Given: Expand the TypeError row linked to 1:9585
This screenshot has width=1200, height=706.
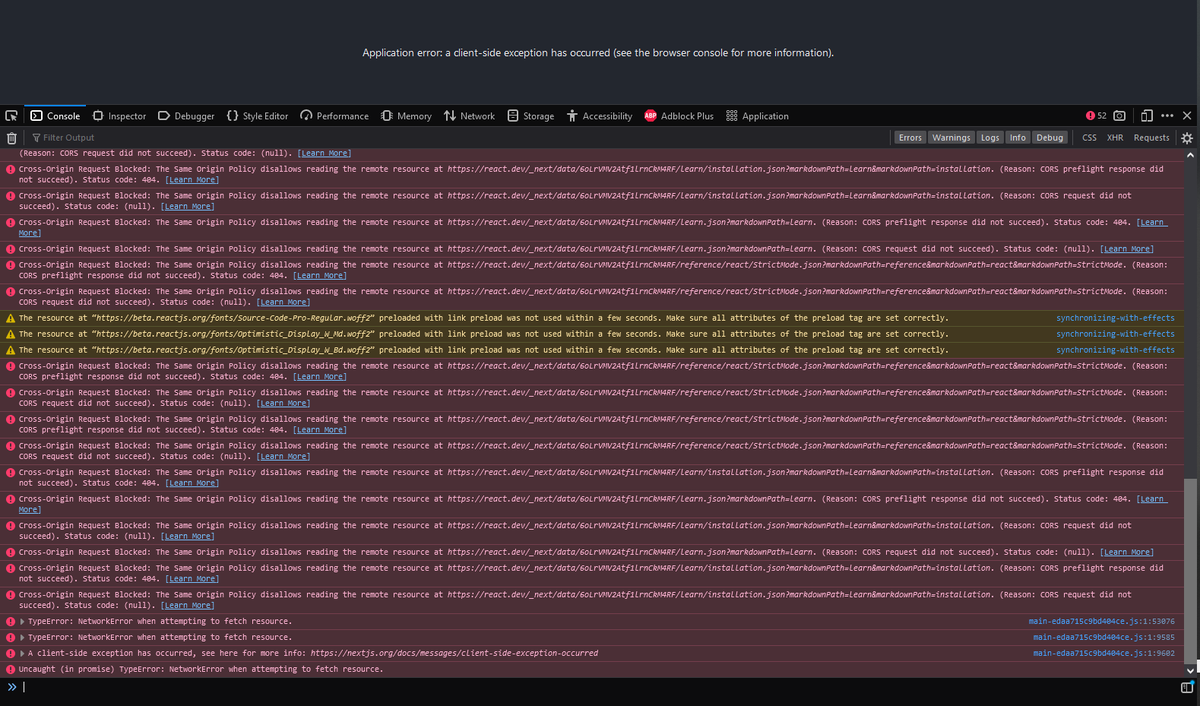Looking at the screenshot, I should 22,637.
